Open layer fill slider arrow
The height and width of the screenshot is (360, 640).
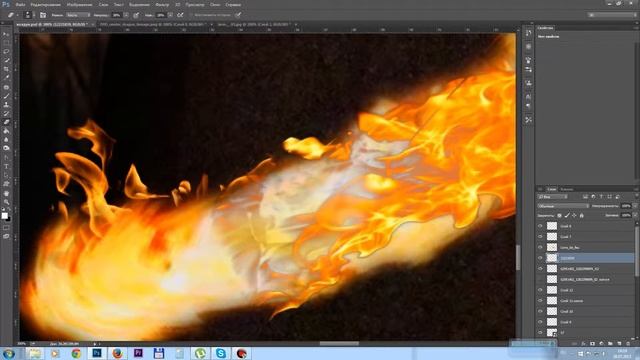[x=635, y=216]
